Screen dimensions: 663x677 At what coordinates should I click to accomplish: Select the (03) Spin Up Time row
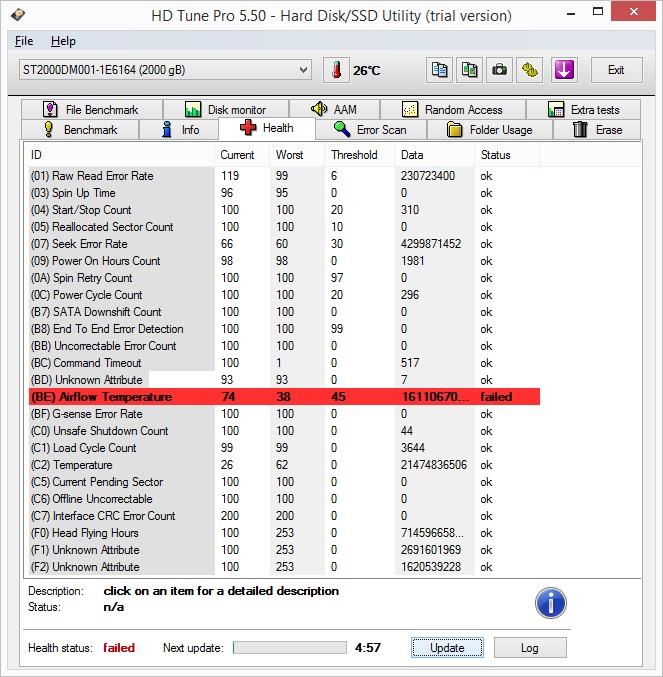[x=284, y=193]
